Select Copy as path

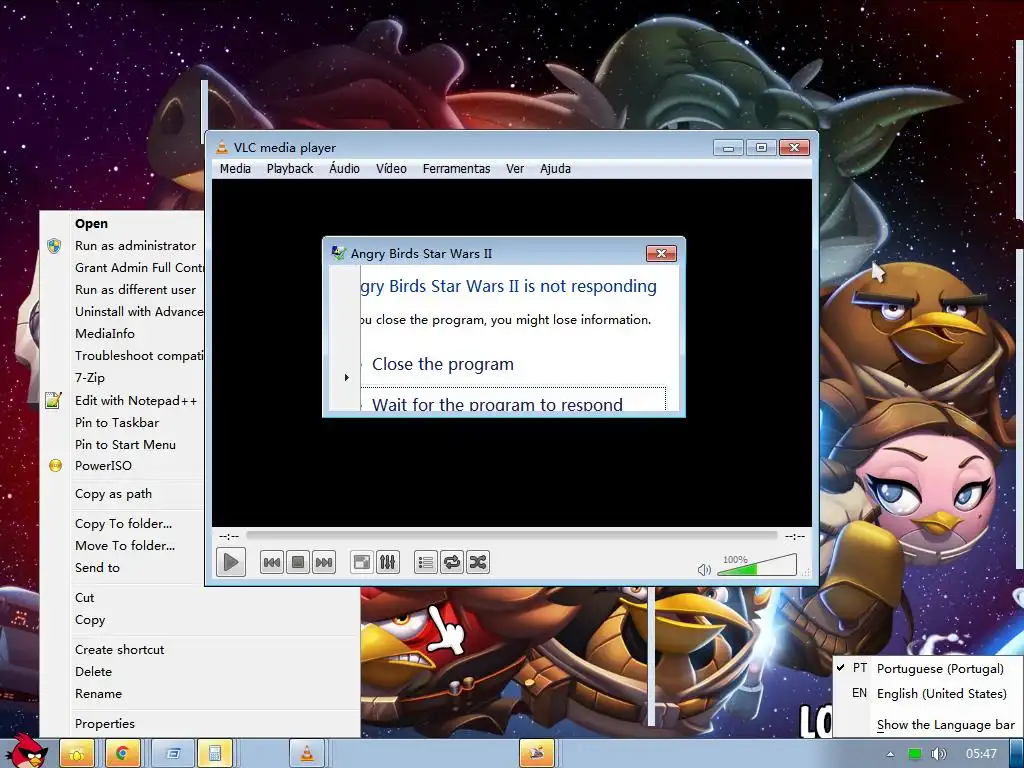(113, 494)
